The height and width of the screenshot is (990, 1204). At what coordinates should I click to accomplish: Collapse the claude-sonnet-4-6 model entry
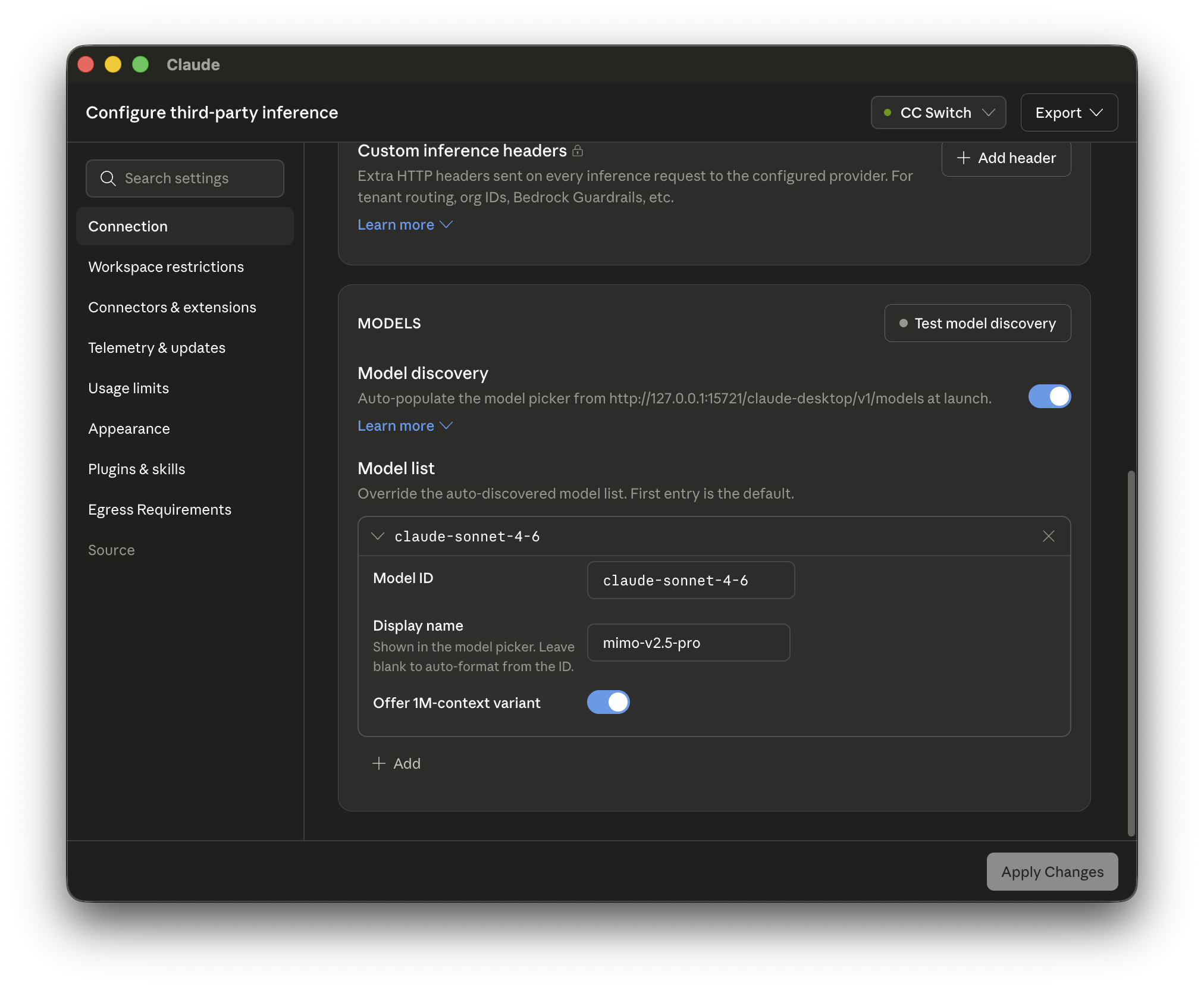pos(378,536)
